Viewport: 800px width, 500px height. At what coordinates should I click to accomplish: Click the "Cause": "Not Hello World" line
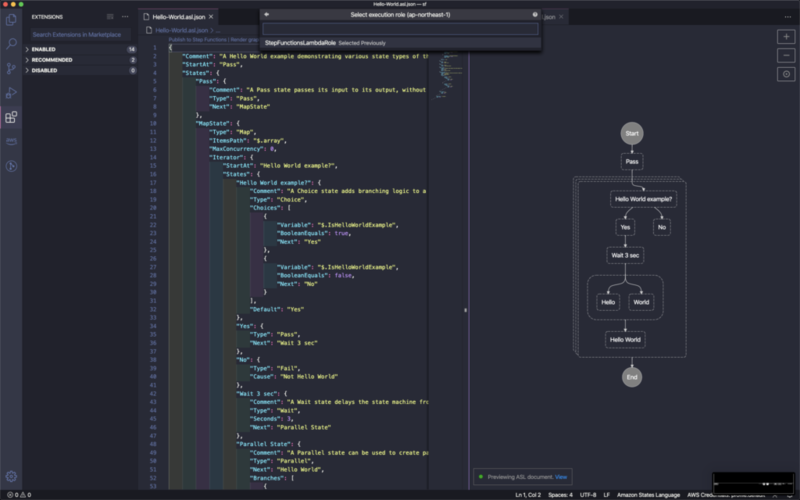pyautogui.click(x=293, y=377)
